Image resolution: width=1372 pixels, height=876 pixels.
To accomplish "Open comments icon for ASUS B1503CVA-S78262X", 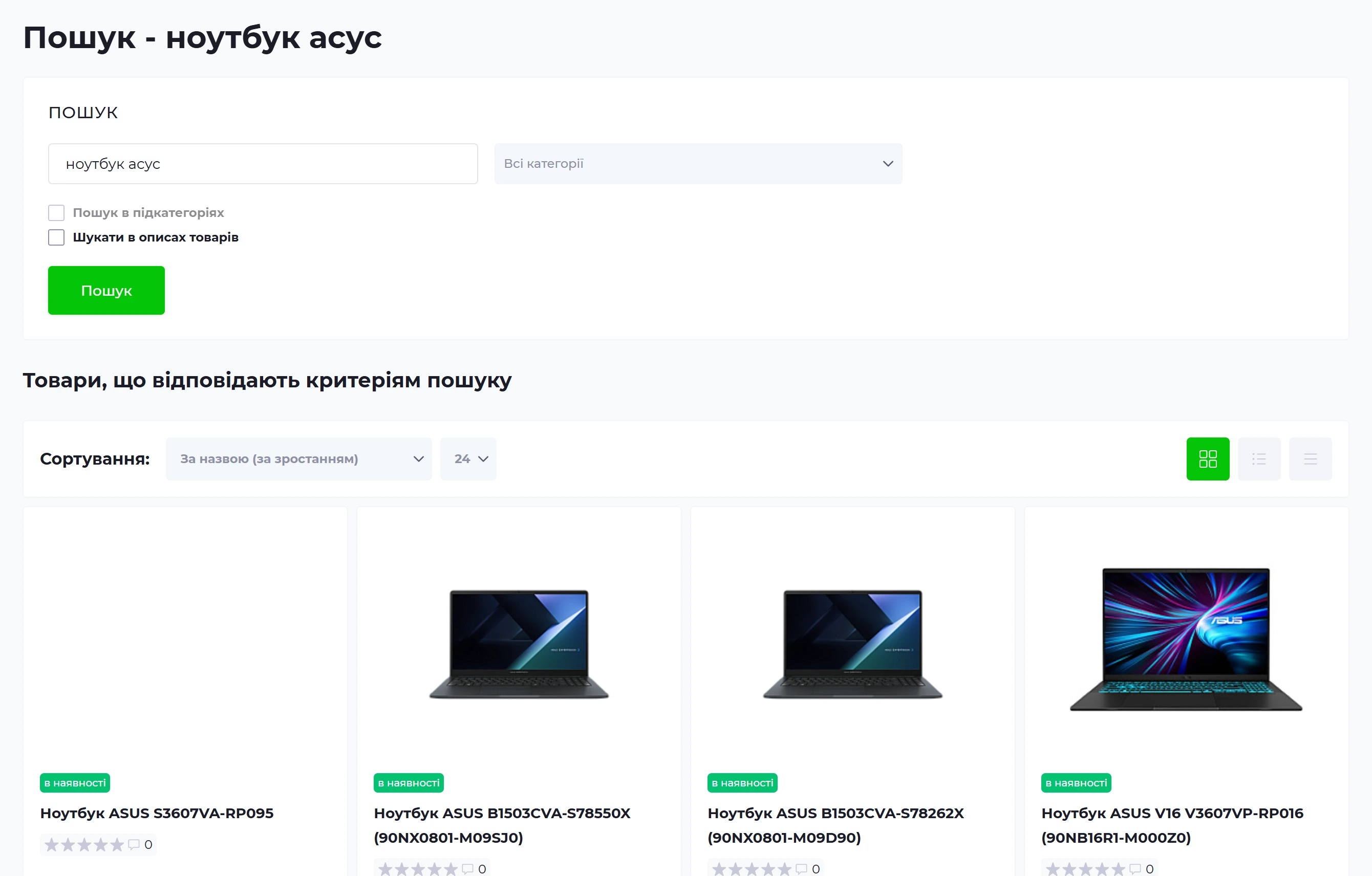I will [x=802, y=869].
